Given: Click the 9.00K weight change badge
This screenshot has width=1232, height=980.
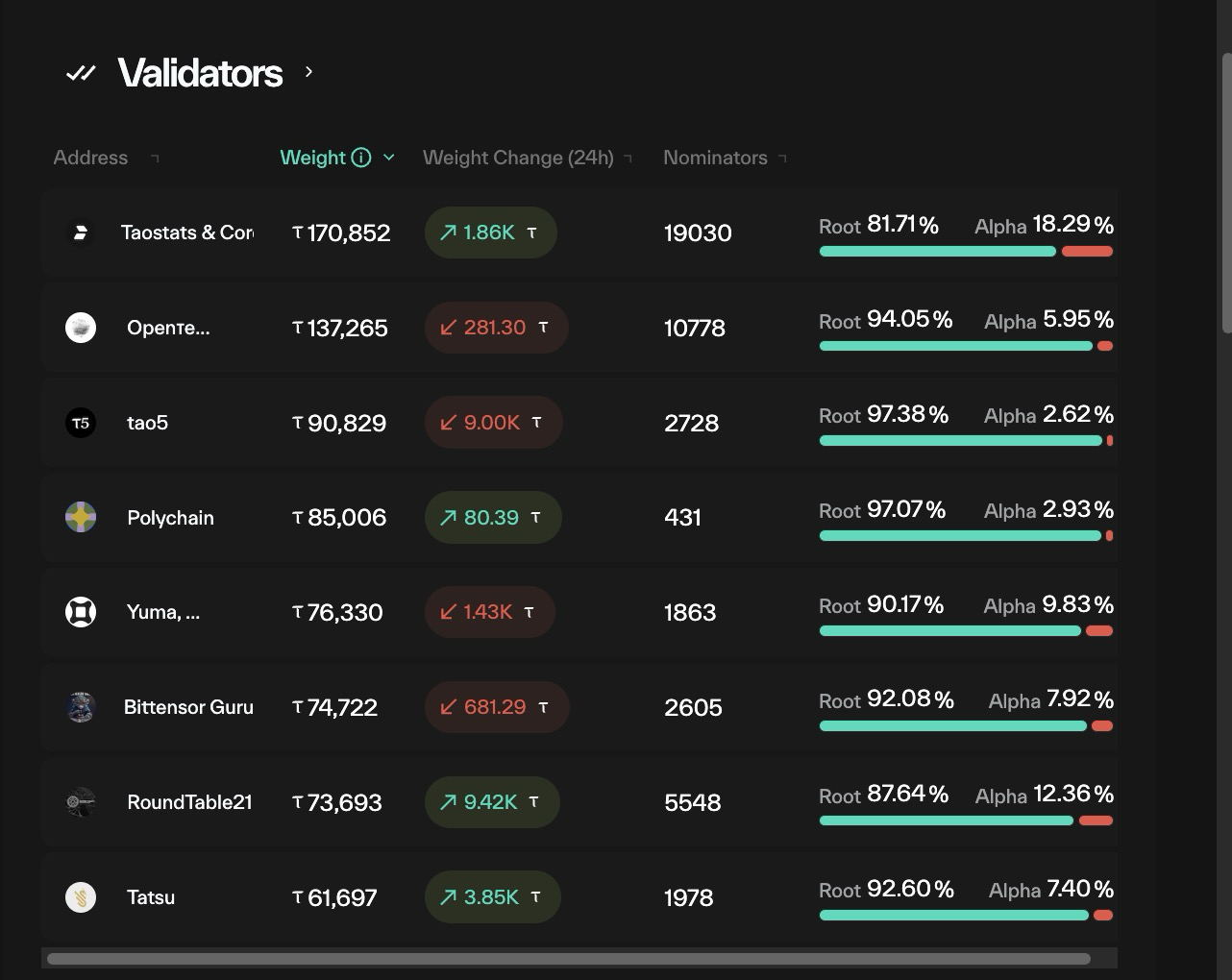Looking at the screenshot, I should point(493,423).
